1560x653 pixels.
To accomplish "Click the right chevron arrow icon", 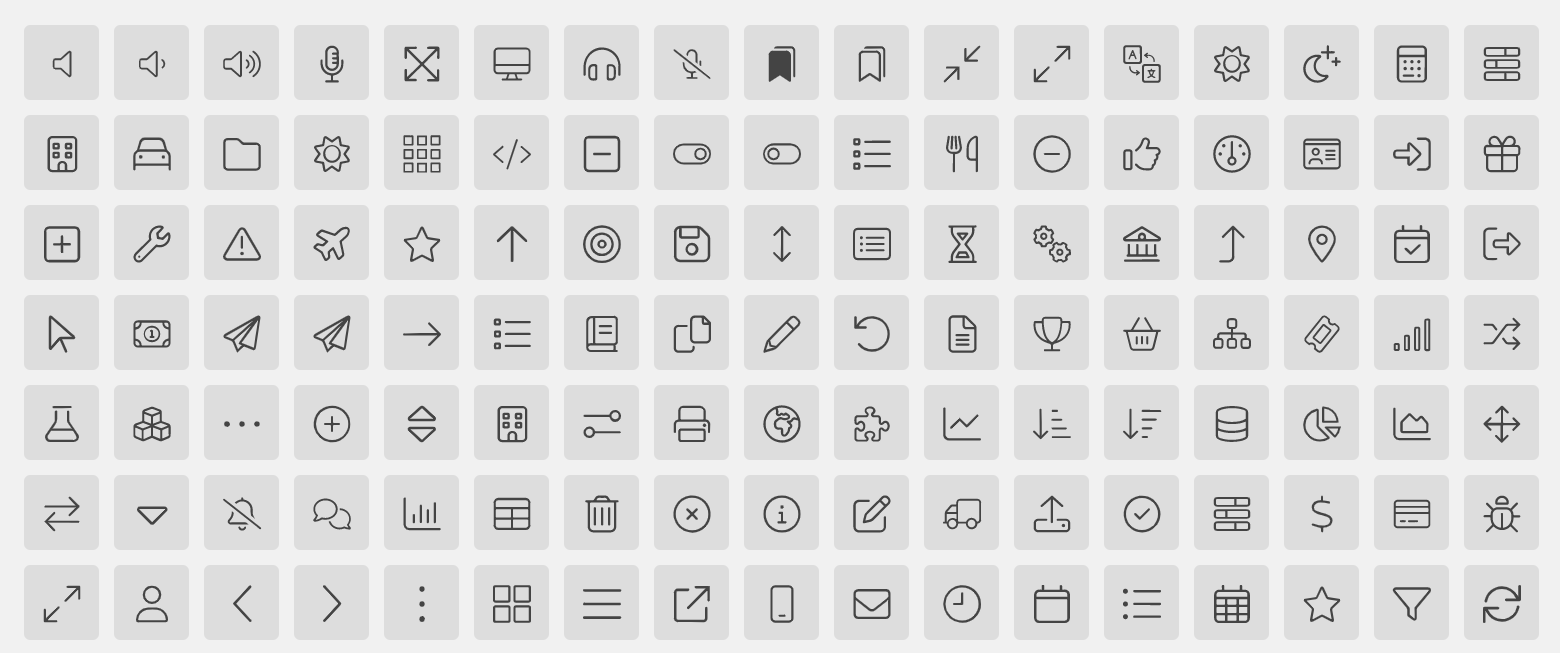I will (332, 603).
